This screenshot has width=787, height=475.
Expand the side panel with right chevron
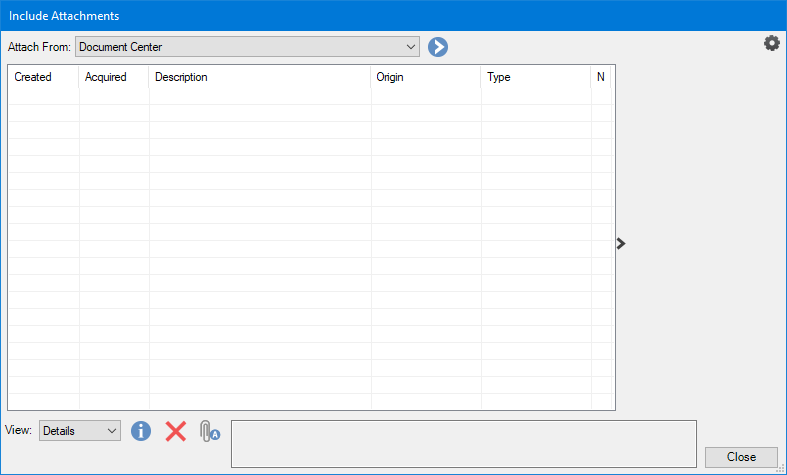click(x=621, y=243)
